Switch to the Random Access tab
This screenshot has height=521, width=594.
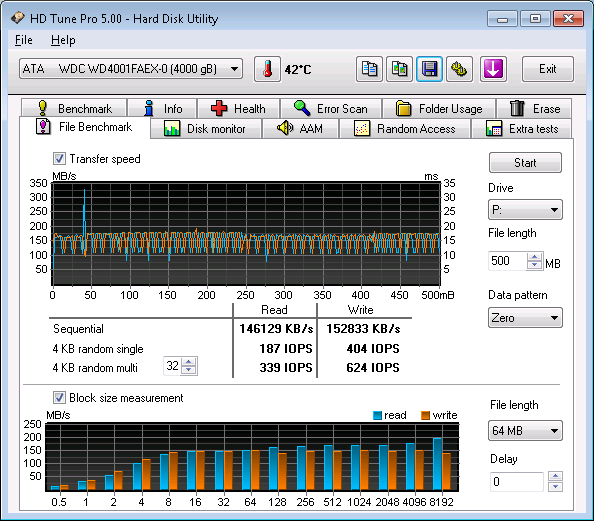click(405, 128)
